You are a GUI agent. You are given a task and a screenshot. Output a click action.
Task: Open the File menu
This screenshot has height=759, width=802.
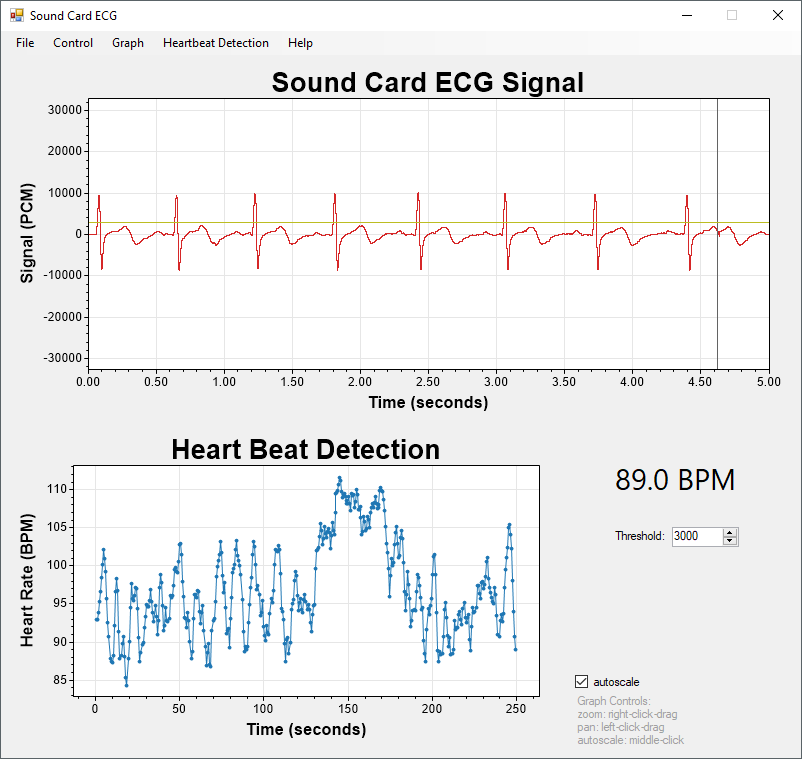25,43
